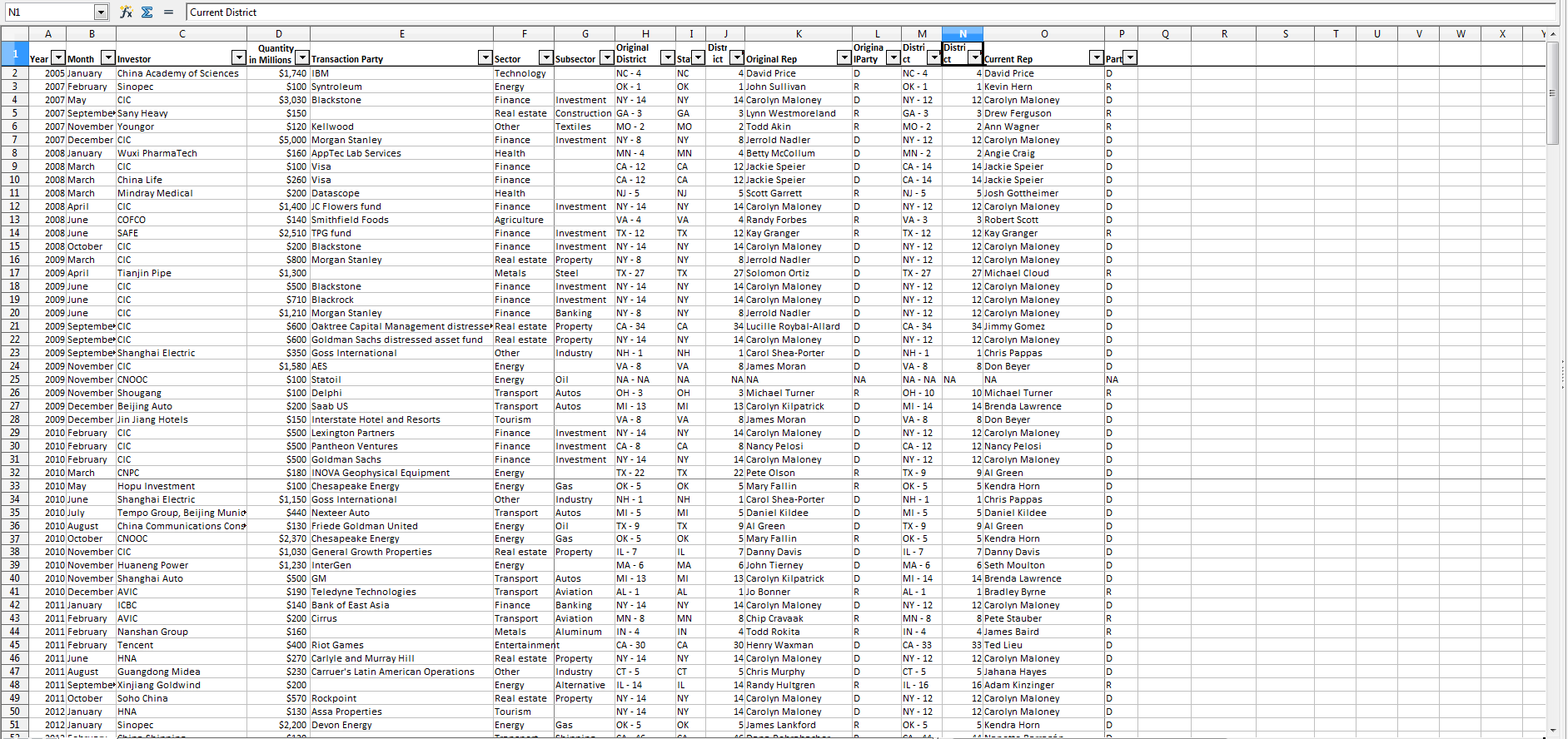The width and height of the screenshot is (1568, 739).
Task: Click cell reading Riot Games
Action: tap(401, 645)
